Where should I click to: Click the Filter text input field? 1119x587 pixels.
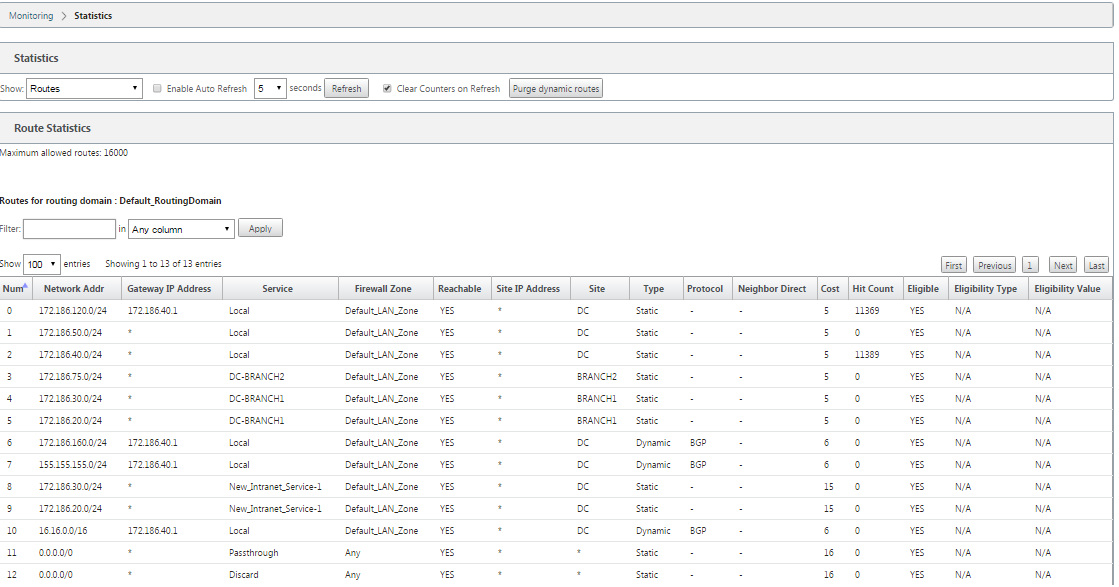pyautogui.click(x=69, y=229)
